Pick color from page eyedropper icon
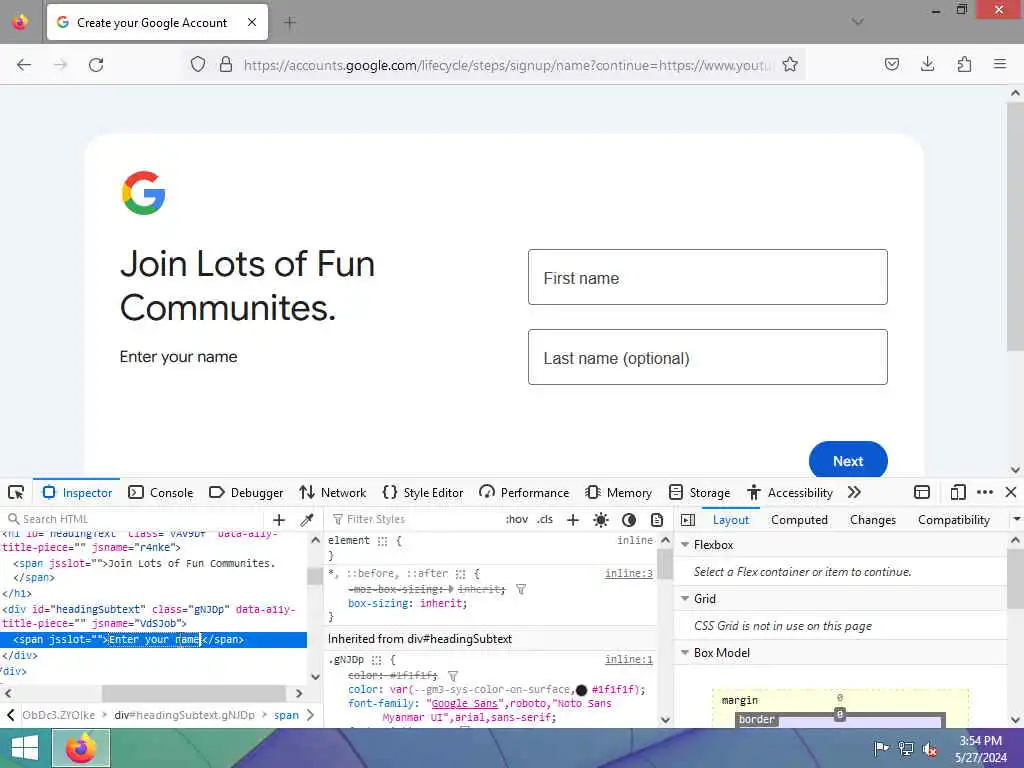1024x768 pixels. (306, 520)
